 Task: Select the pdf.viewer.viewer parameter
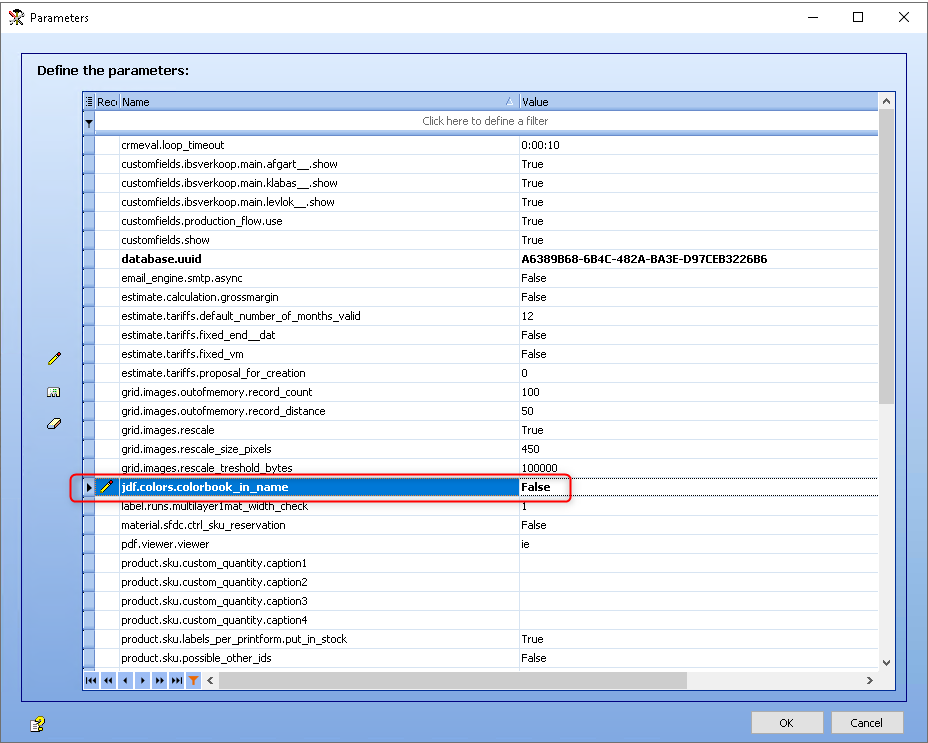click(x=480, y=543)
